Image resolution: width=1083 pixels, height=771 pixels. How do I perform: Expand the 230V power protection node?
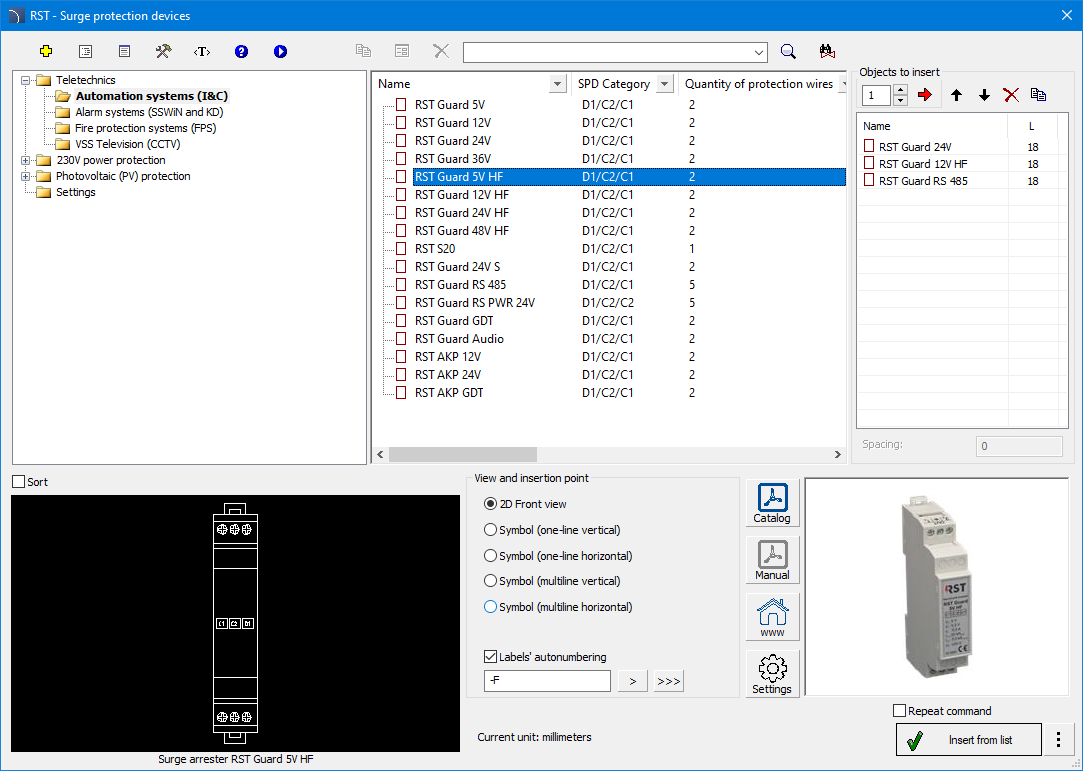(26, 160)
